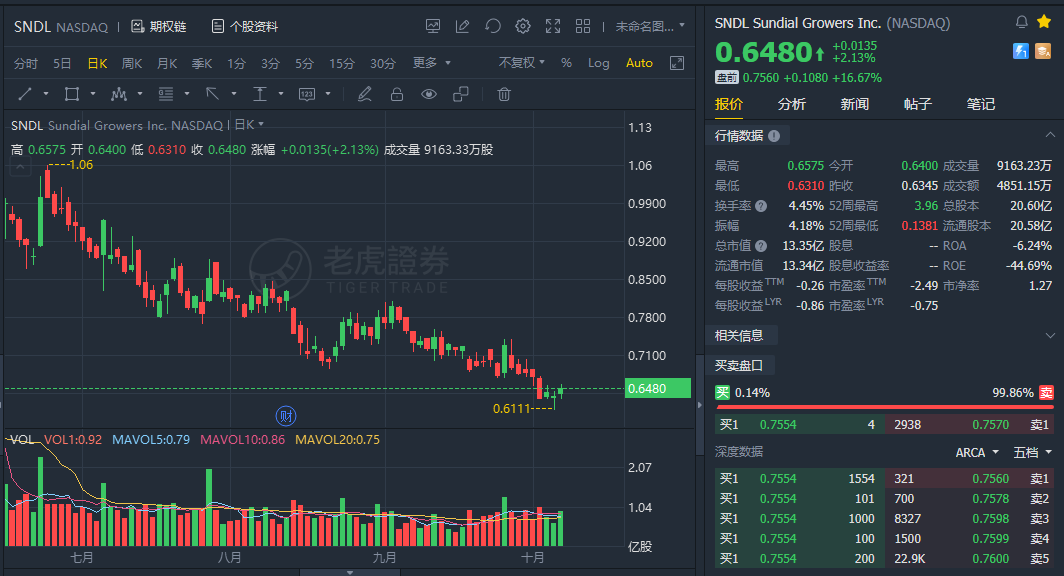The image size is (1064, 576).
Task: Toggle the Auto scale axis
Action: 639,63
